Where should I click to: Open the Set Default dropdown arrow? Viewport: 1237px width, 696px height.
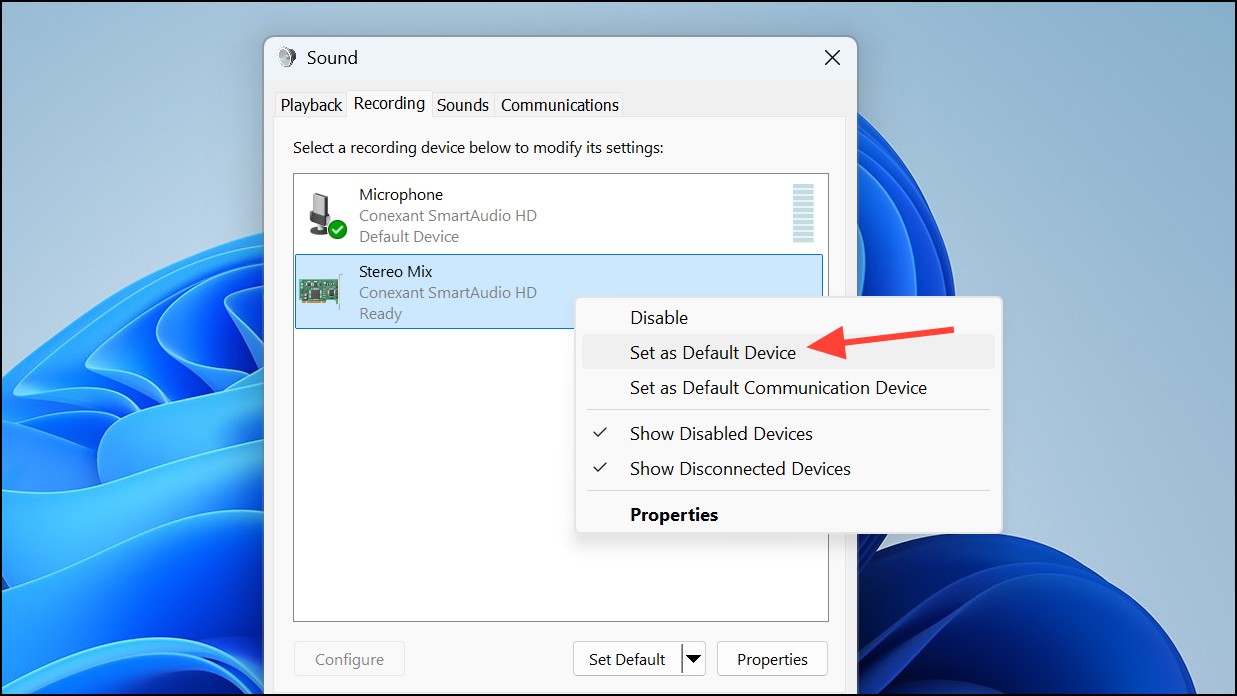pyautogui.click(x=693, y=658)
